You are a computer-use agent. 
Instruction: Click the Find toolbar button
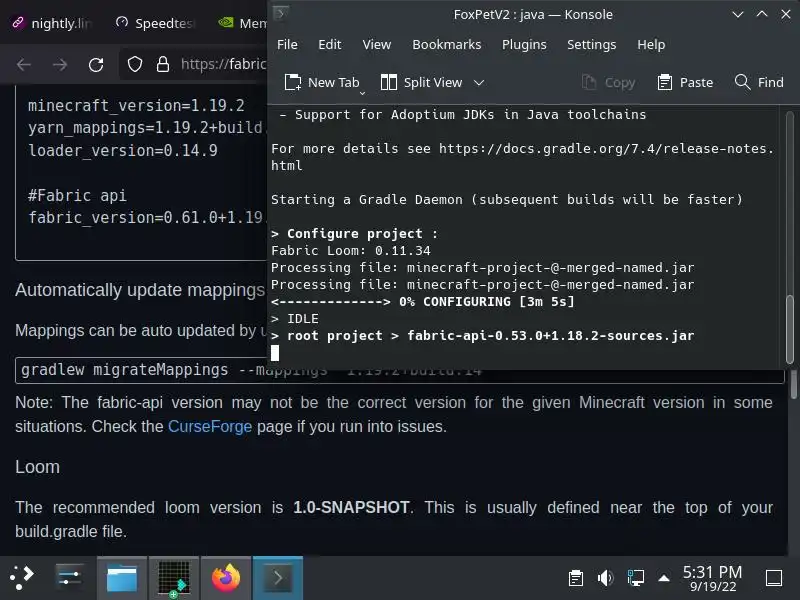pyautogui.click(x=759, y=83)
